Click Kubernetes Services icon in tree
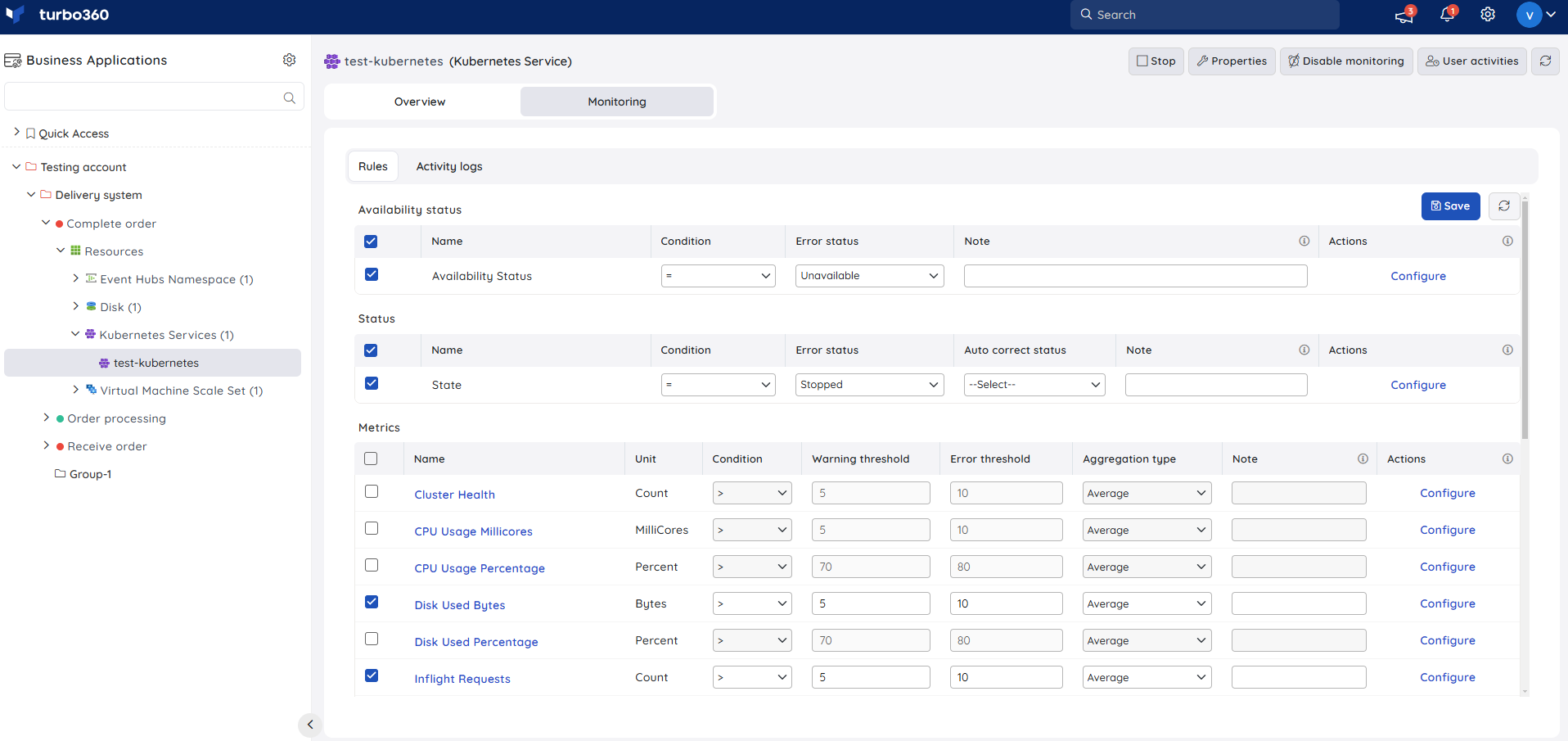The image size is (1568, 741). point(90,334)
